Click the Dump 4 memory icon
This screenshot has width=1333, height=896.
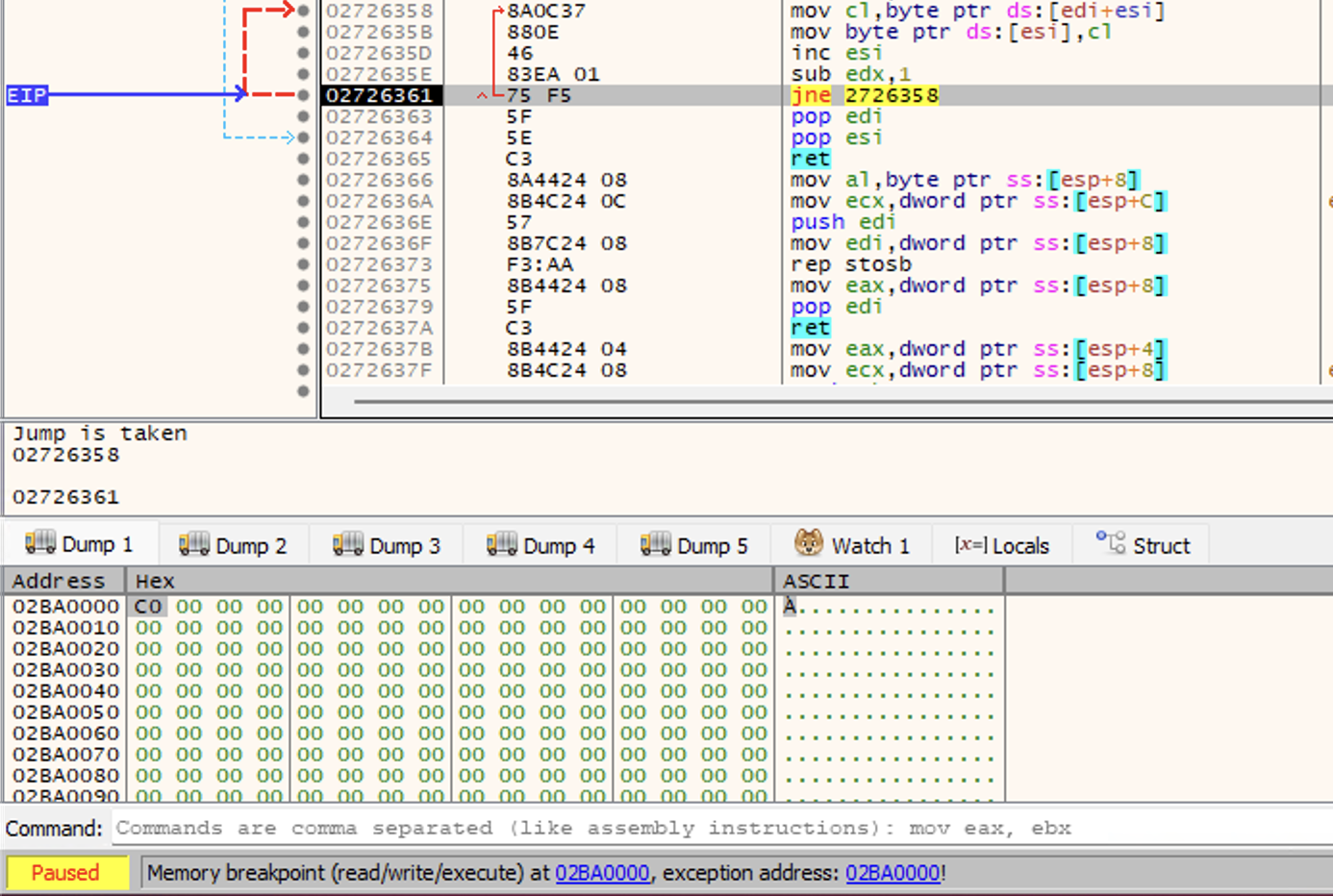tap(501, 543)
